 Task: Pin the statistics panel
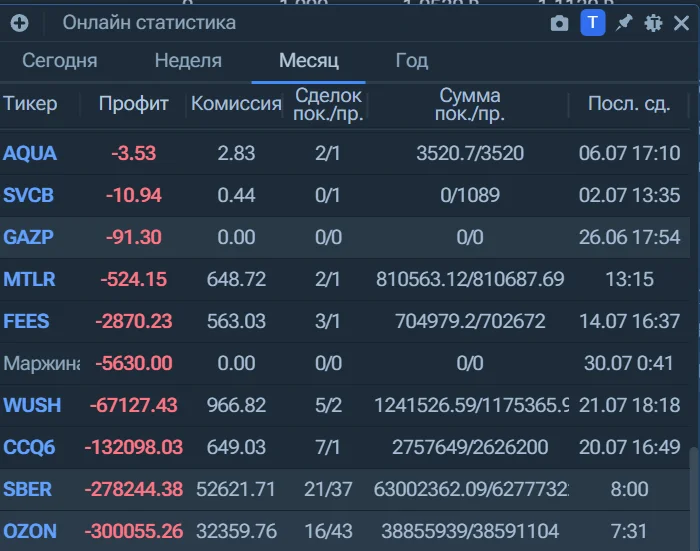pos(624,22)
